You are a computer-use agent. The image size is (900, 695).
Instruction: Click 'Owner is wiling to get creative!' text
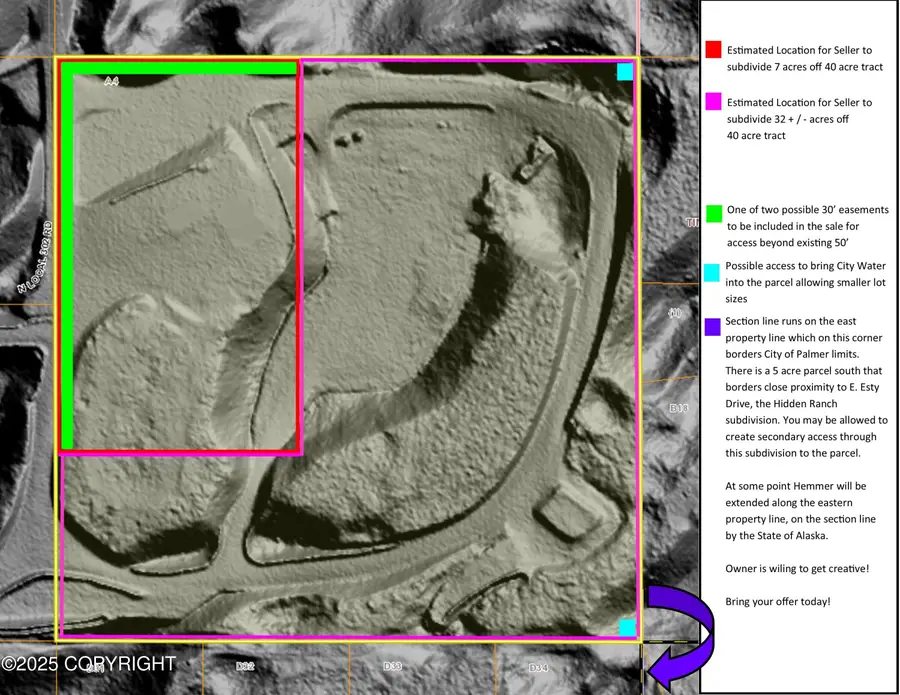[797, 568]
